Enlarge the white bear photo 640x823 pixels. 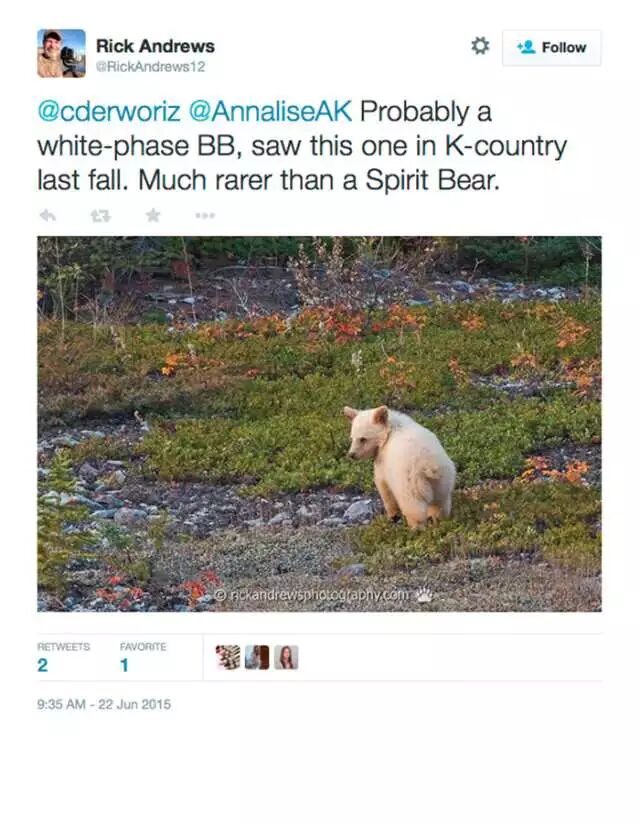(319, 424)
